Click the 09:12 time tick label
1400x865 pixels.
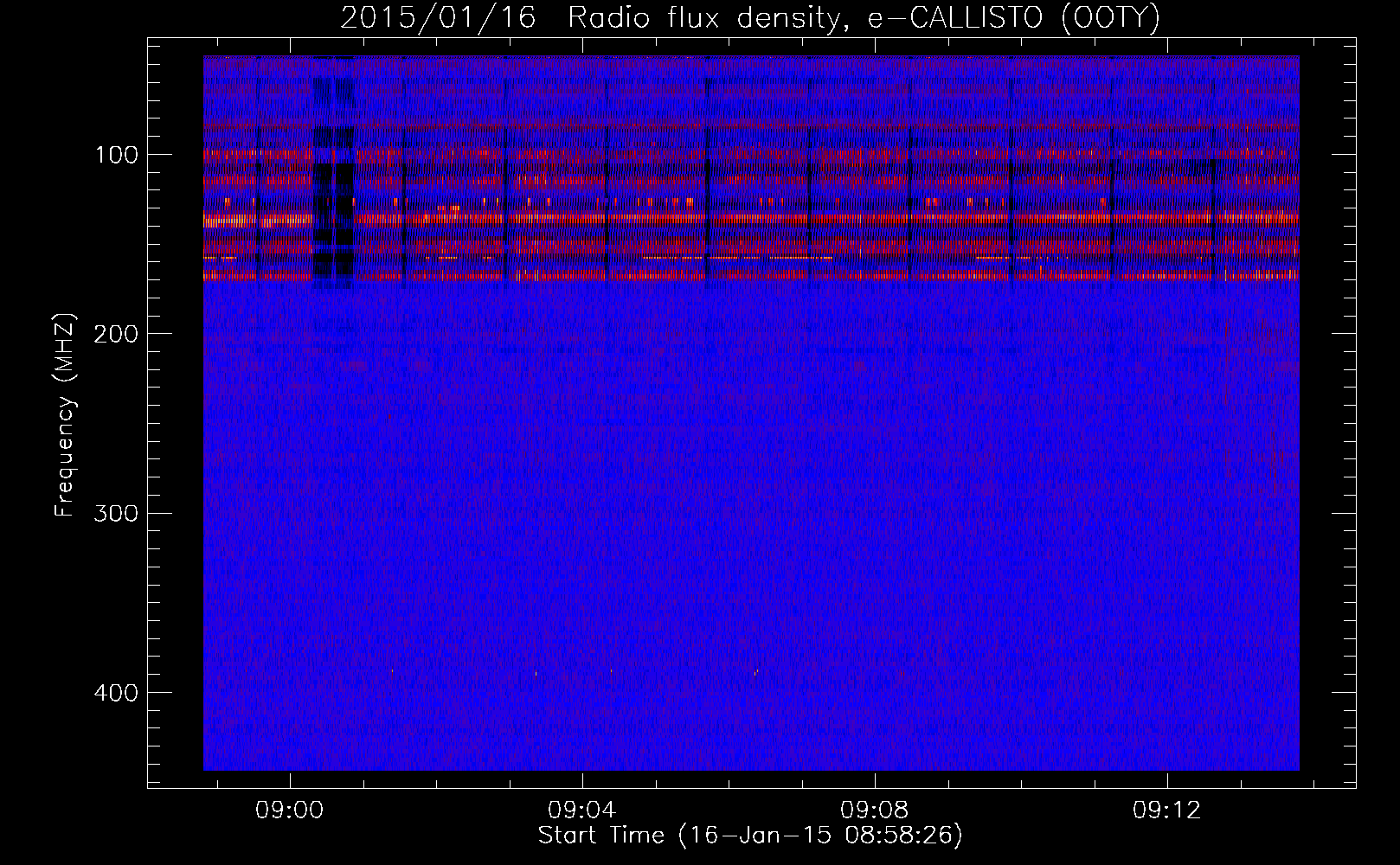point(1167,810)
